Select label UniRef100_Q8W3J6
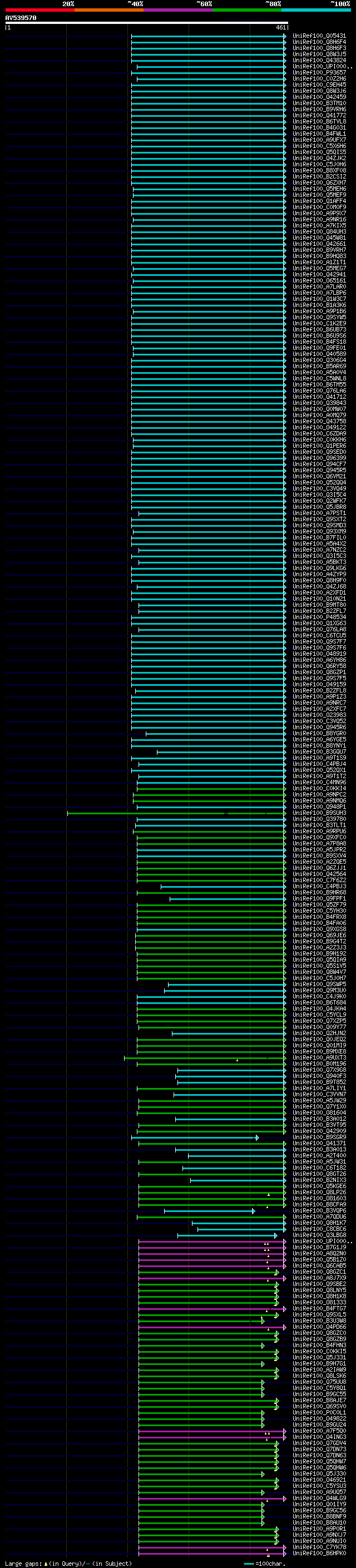Screen dimensions: 356x1568 pyautogui.click(x=319, y=91)
